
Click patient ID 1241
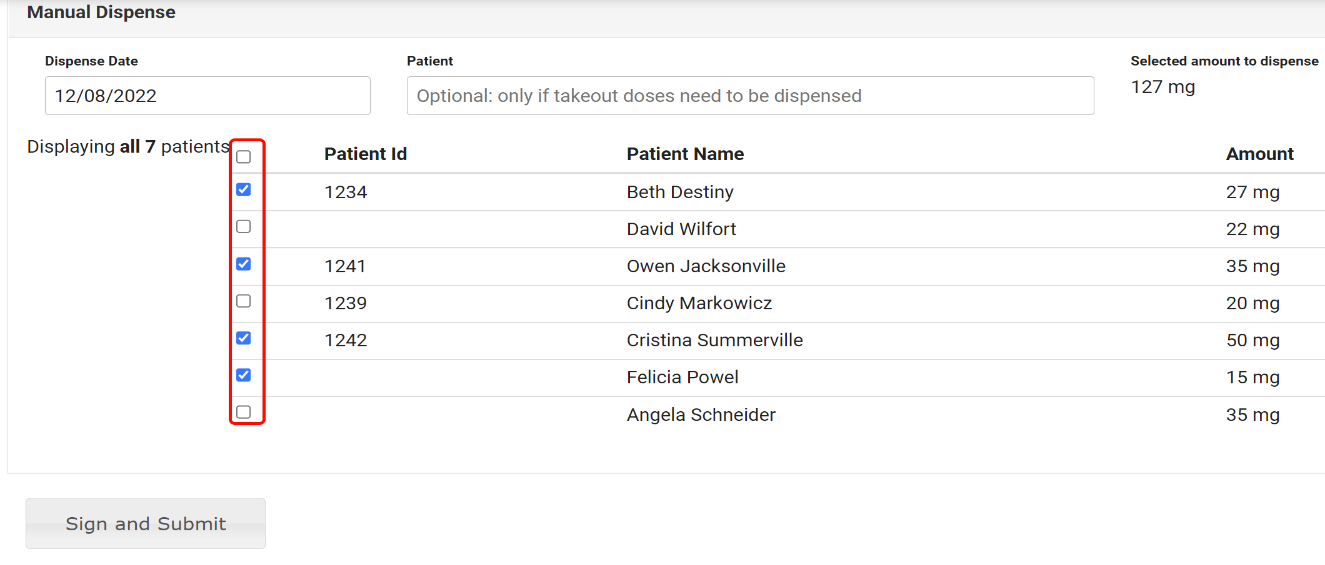tap(345, 266)
